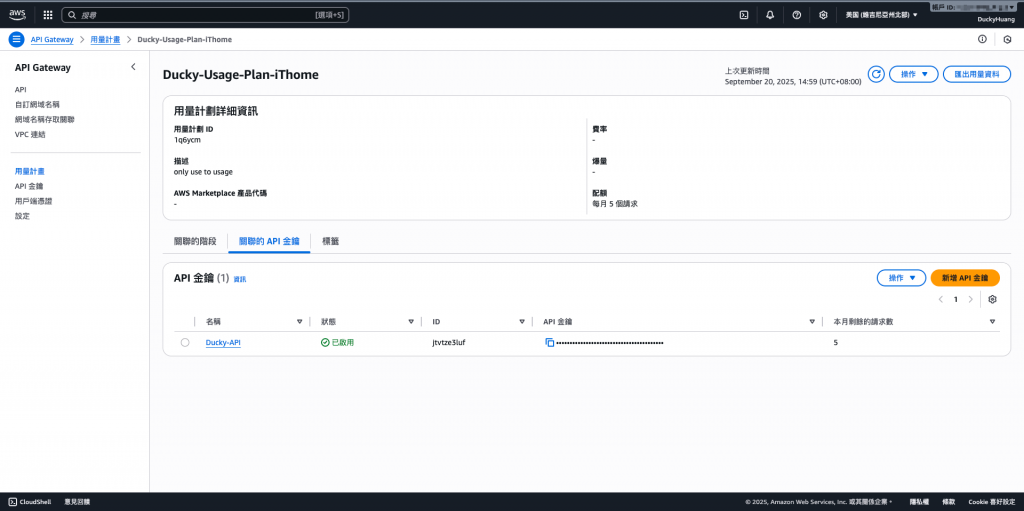Go to API Gateway breadcrumb
The width and height of the screenshot is (1024, 511).
coord(52,39)
